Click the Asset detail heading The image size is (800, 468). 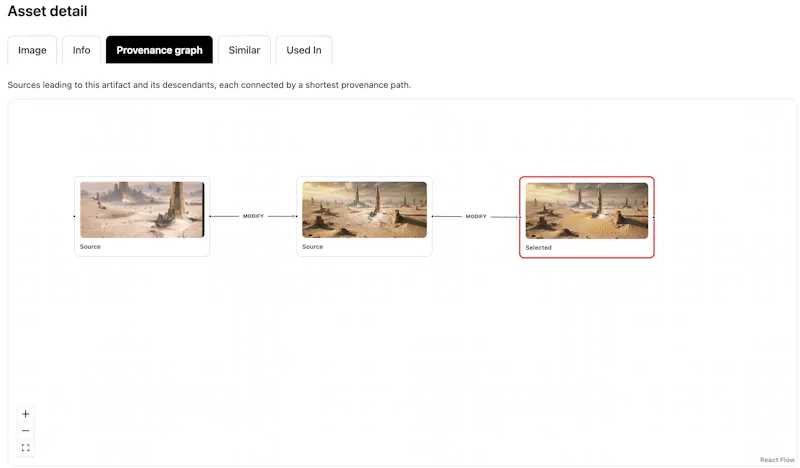pyautogui.click(x=47, y=11)
